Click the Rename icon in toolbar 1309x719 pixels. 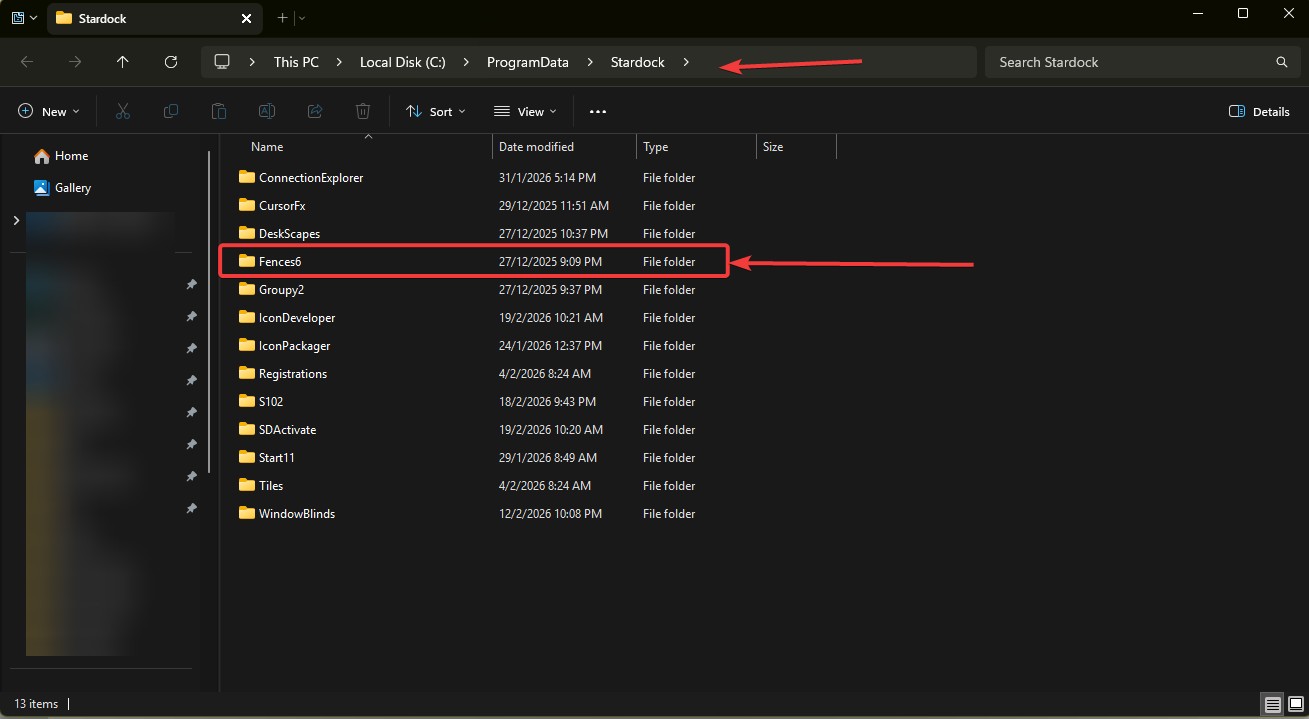pos(267,112)
